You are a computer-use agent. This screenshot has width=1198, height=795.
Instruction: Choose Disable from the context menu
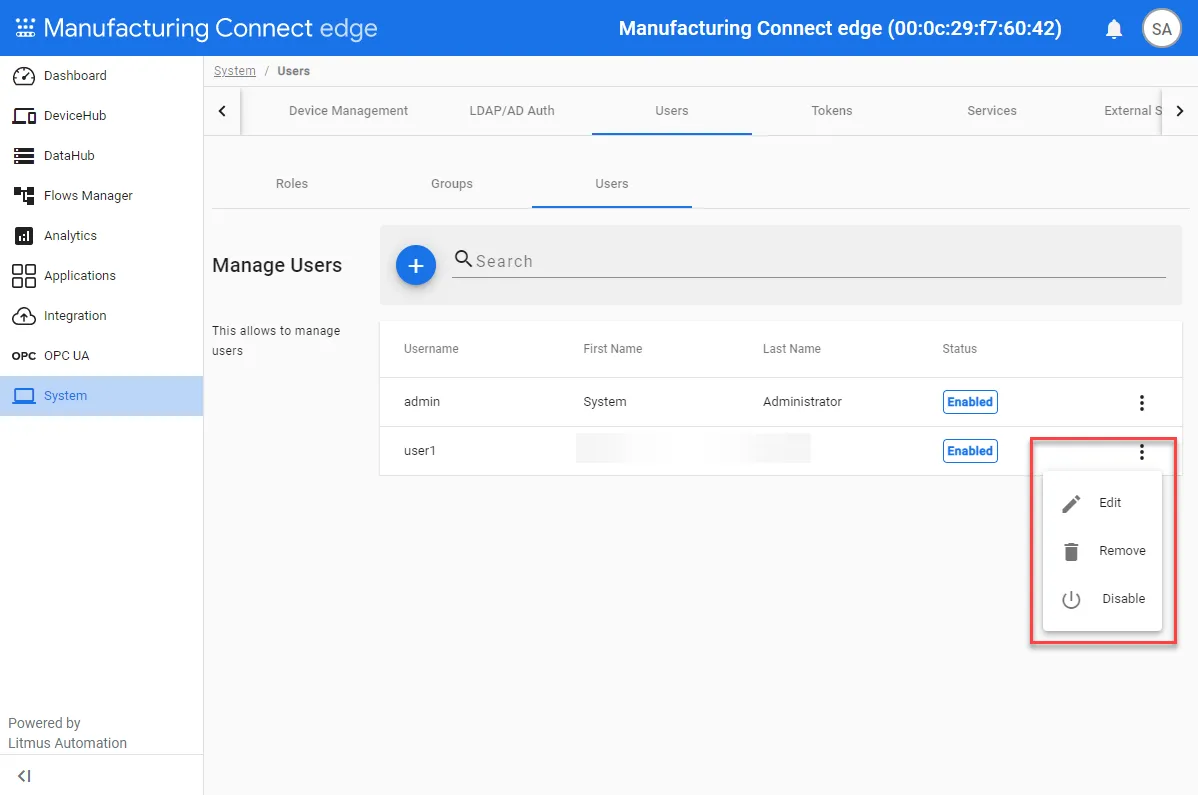pyautogui.click(x=1102, y=599)
